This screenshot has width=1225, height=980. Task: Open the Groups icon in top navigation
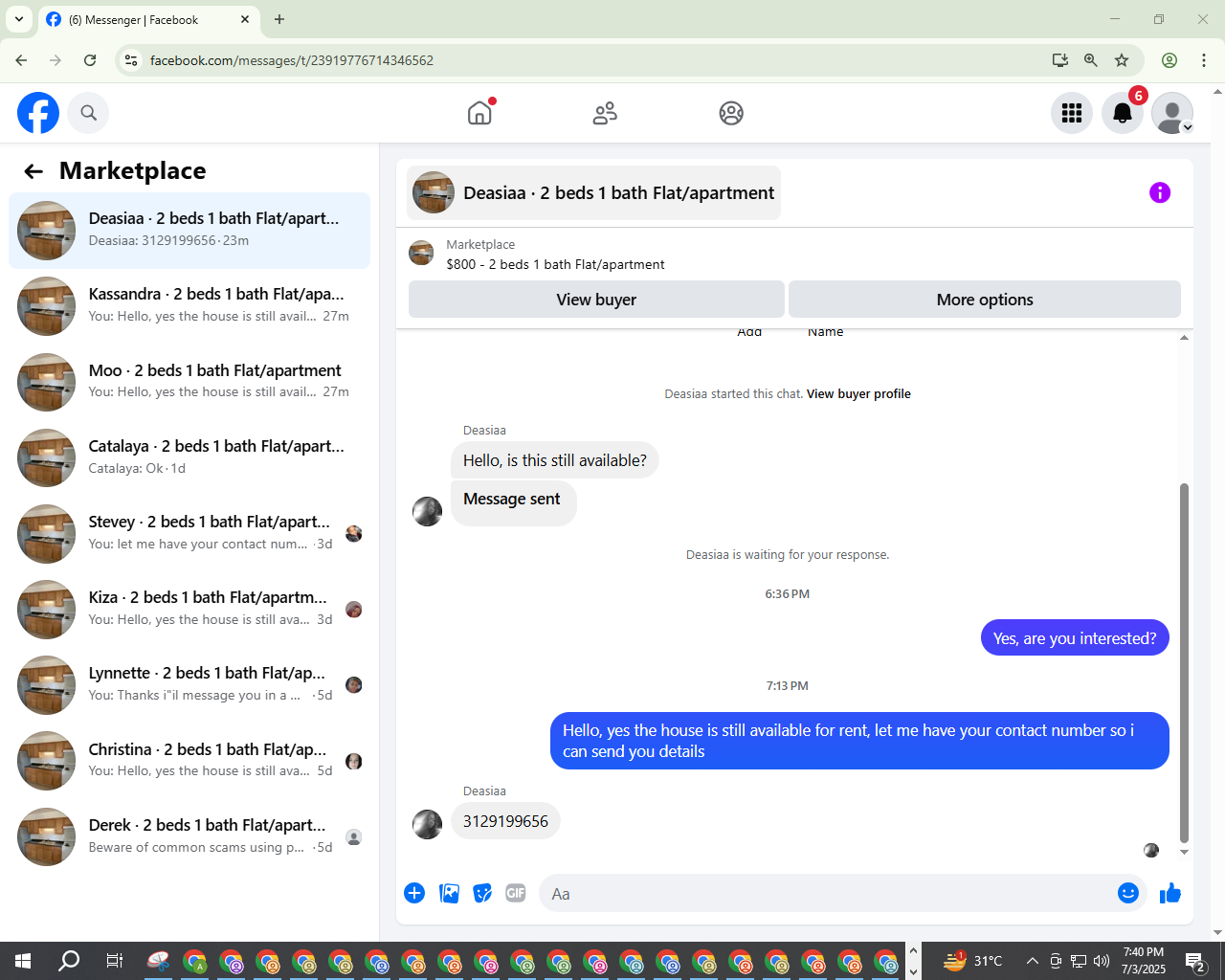(x=731, y=113)
